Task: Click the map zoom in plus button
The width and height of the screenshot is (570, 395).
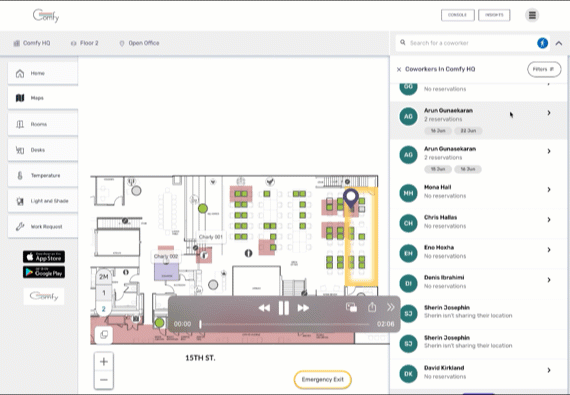Action: coord(104,362)
